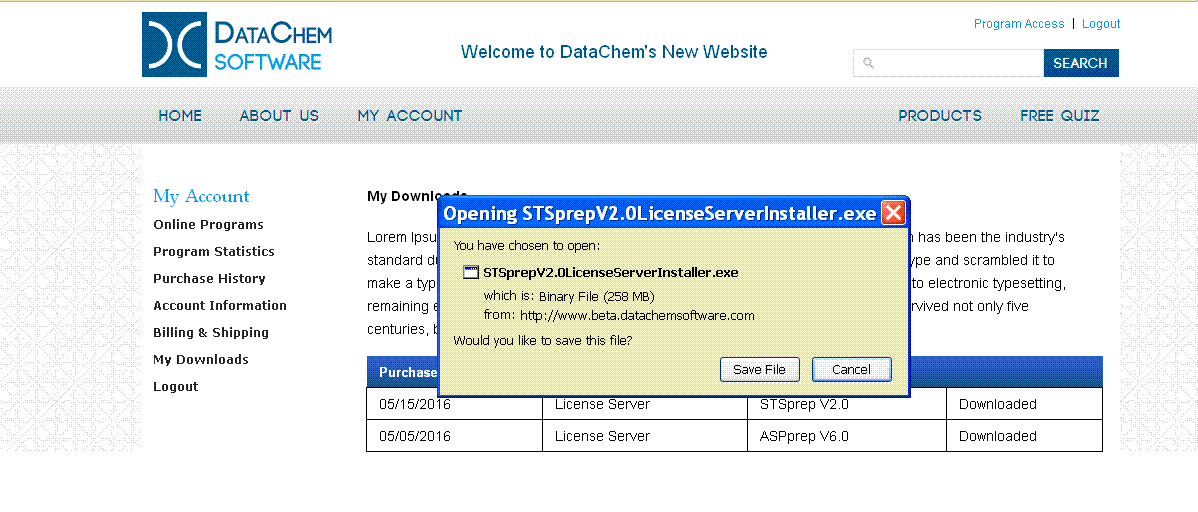Click the dialog title Opening STSprepV2.0LicenseServerInstaller.exe
This screenshot has height=512, width=1198.
(659, 213)
